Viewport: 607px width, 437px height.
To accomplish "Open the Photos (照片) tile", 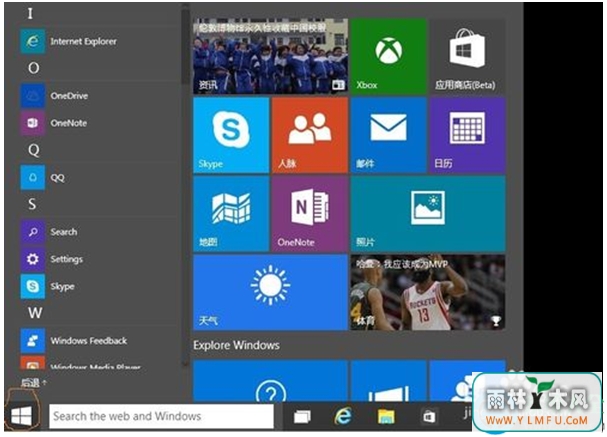I will pos(428,214).
